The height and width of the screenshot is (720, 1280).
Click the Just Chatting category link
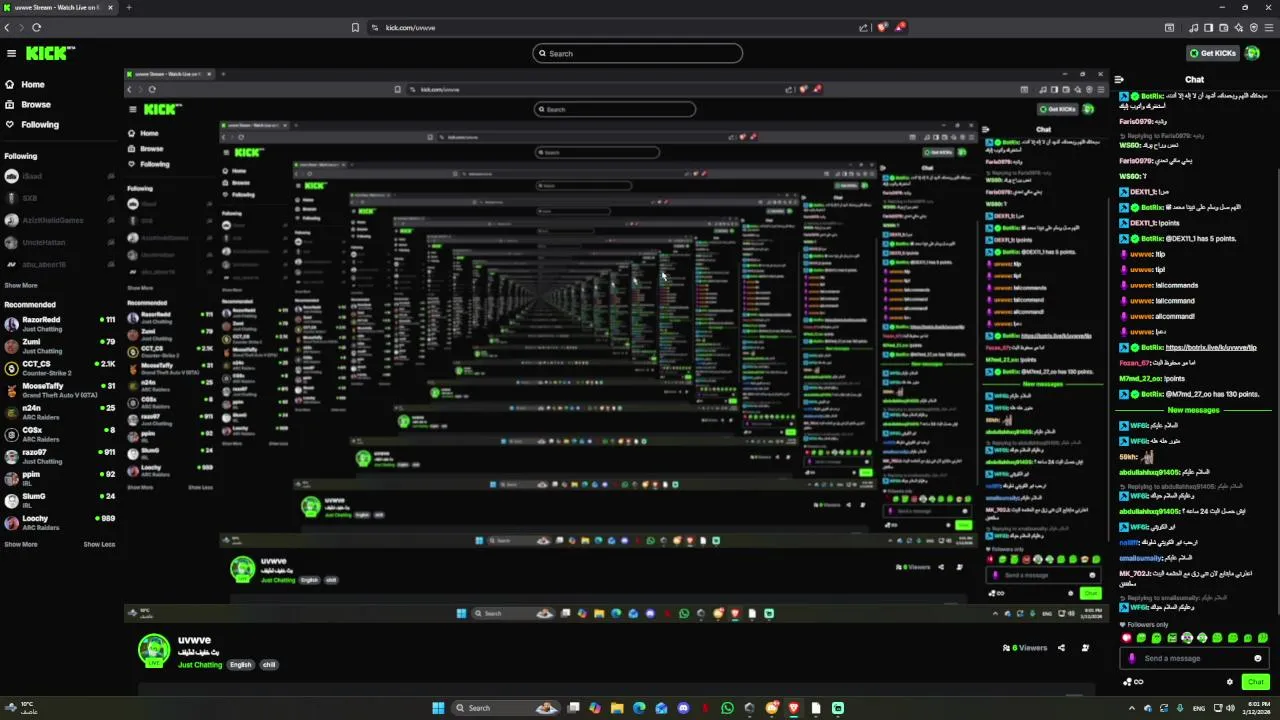click(x=200, y=665)
